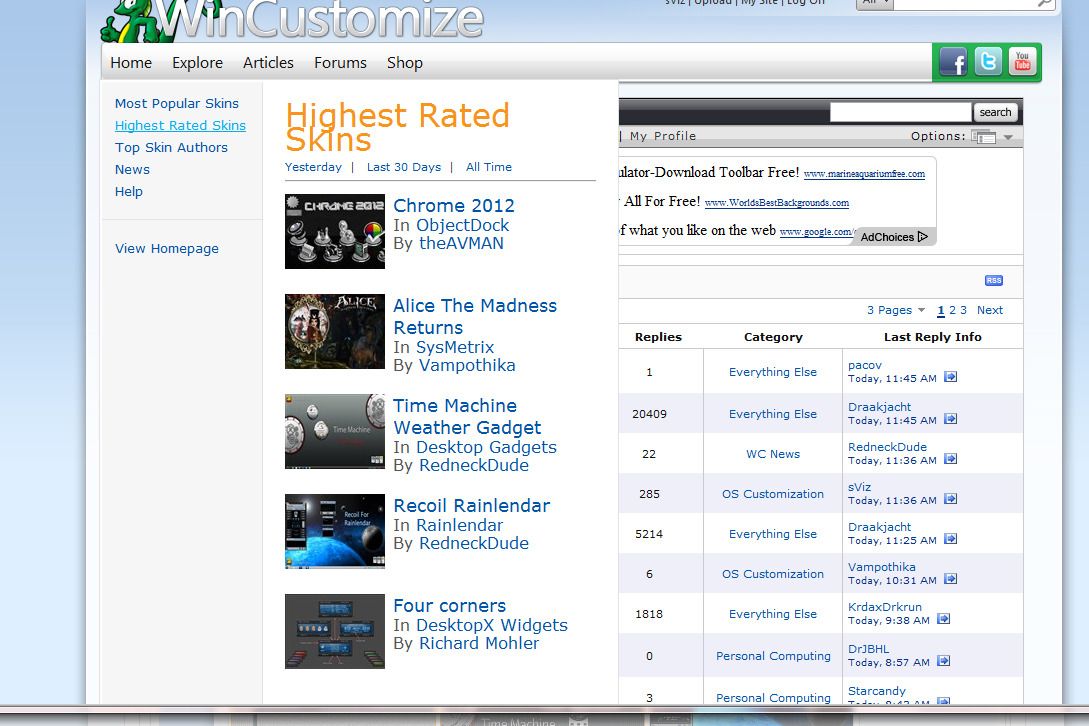Click View Homepage link
This screenshot has height=726, width=1089.
[x=167, y=249]
